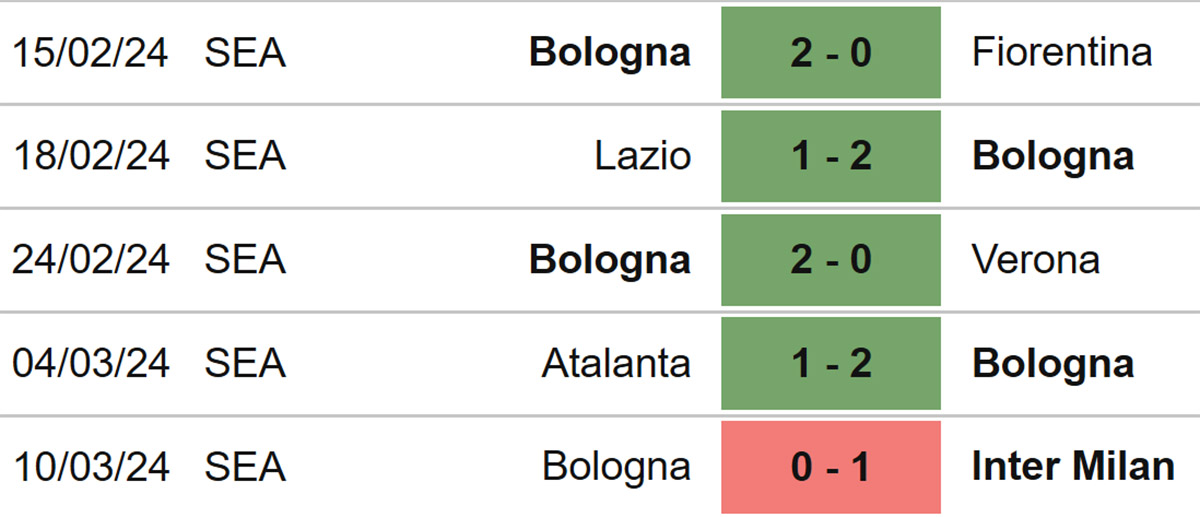This screenshot has width=1200, height=517.
Task: Select the date 18/02/24
Action: coord(92,156)
